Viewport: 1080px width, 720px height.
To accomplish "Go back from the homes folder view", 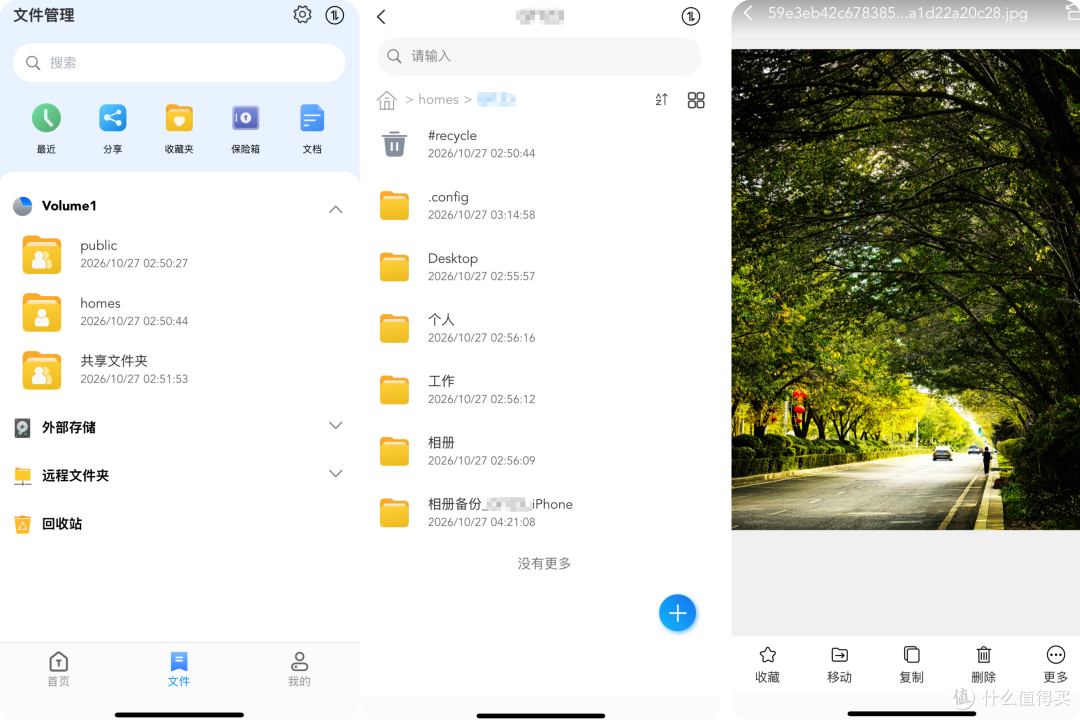I will 382,17.
